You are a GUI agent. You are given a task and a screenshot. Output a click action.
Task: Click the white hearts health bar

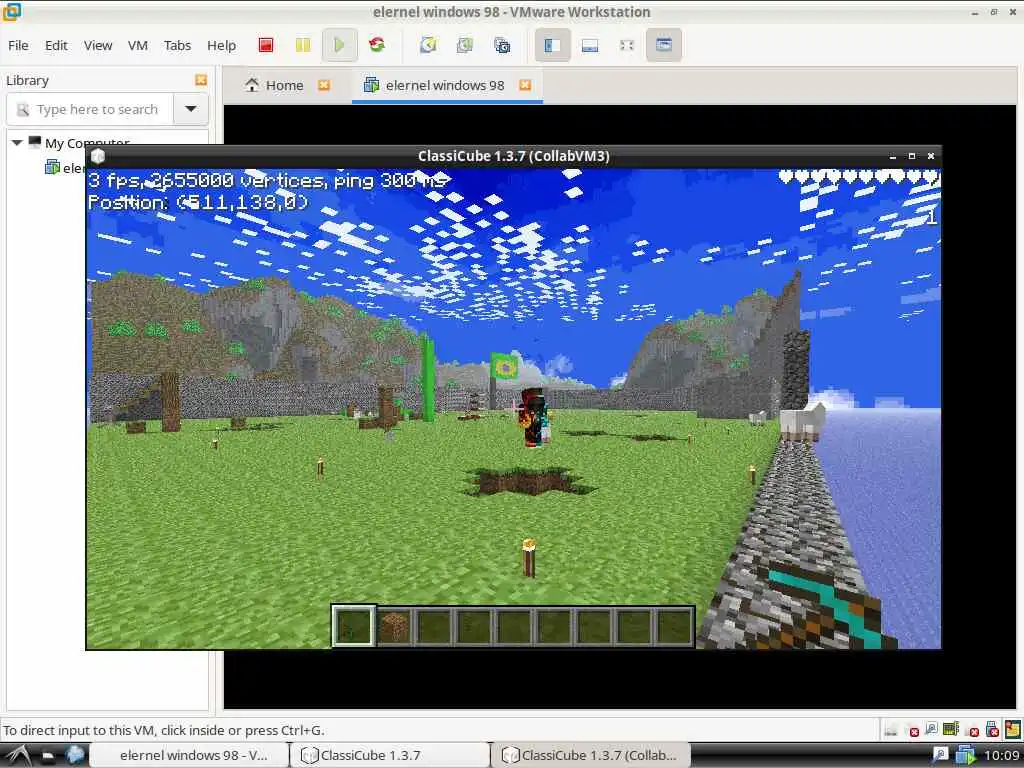[859, 176]
